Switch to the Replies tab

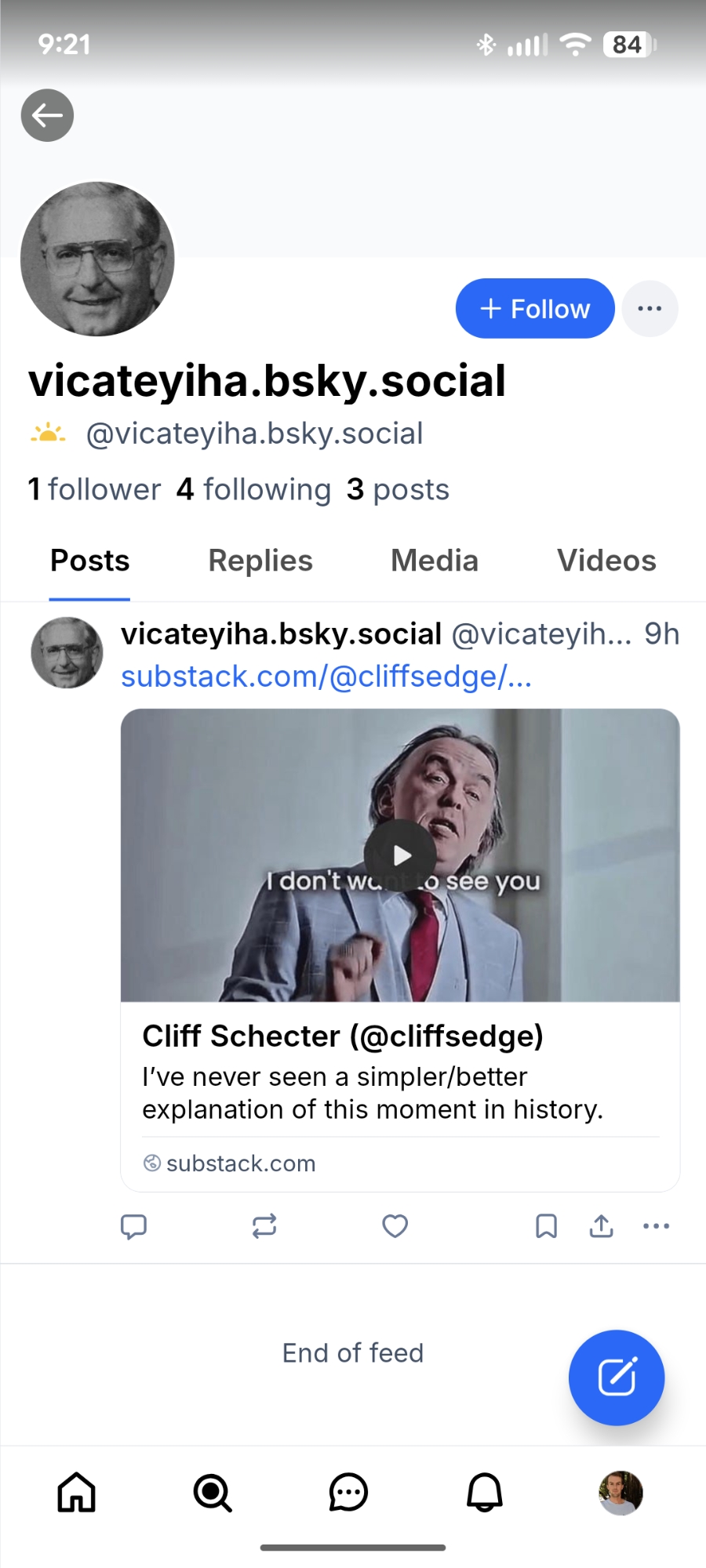pyautogui.click(x=260, y=561)
